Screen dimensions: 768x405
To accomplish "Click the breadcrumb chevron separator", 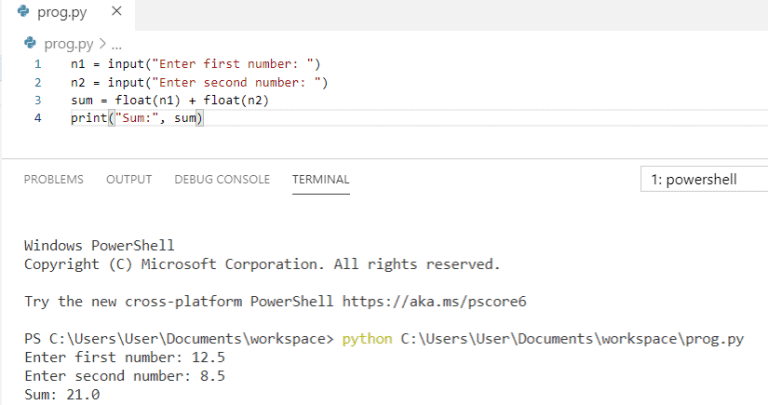I will point(102,44).
